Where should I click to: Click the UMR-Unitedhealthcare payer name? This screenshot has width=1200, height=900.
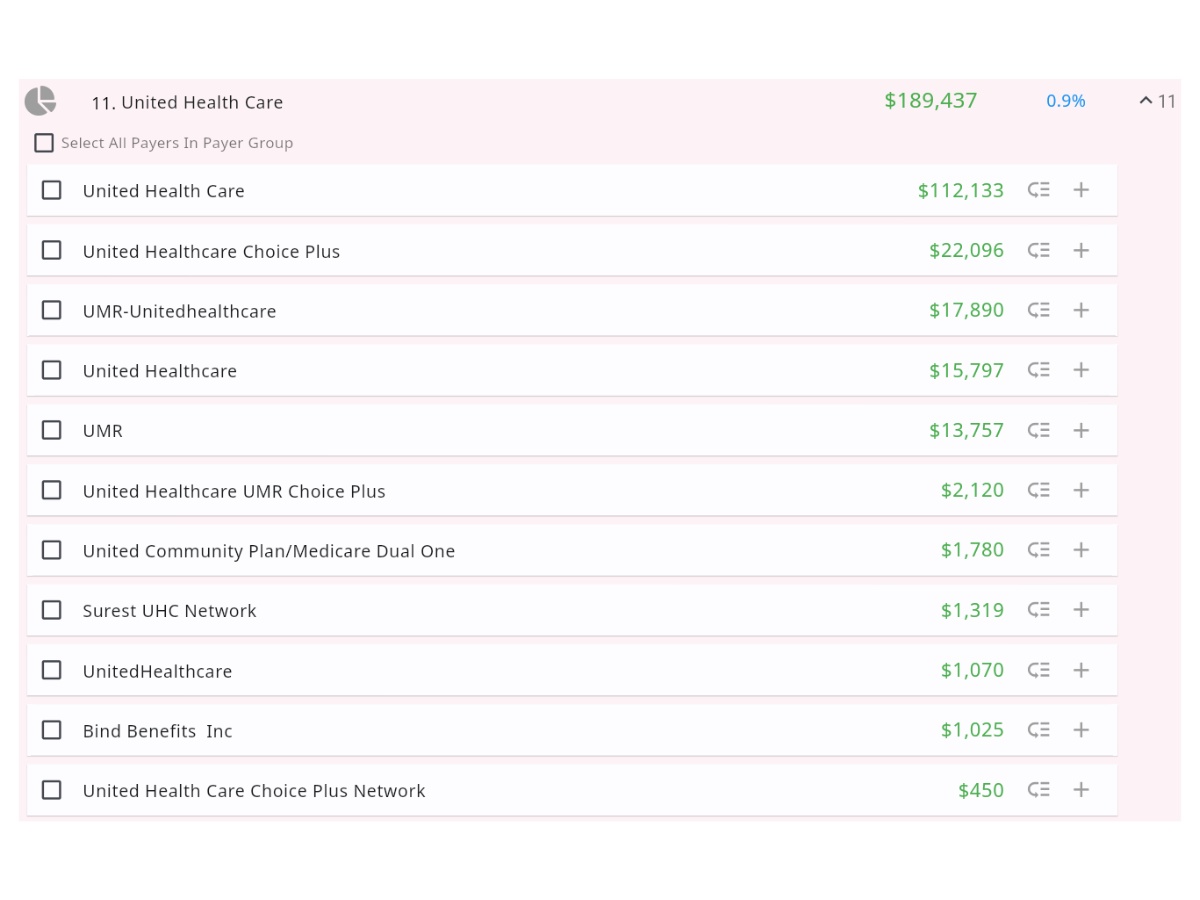coord(180,311)
